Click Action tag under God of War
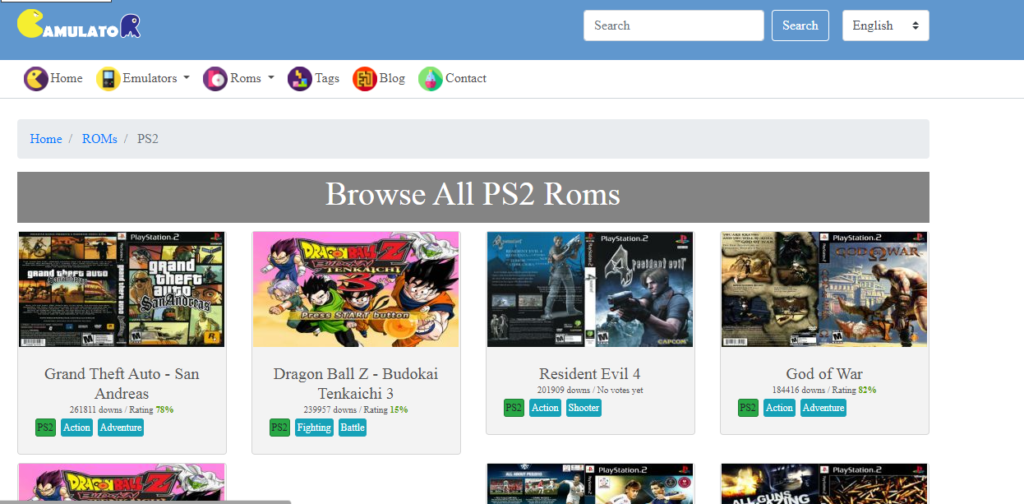 click(779, 408)
